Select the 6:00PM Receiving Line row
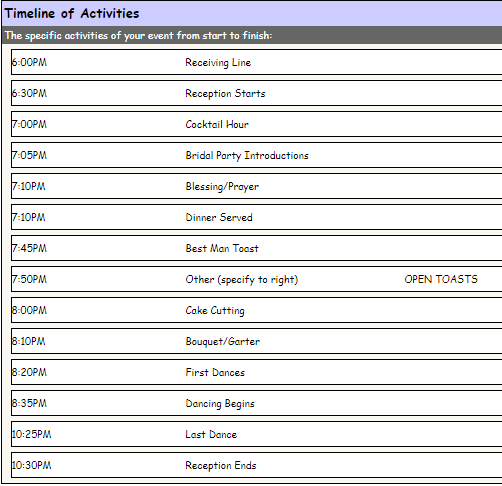This screenshot has width=502, height=486. pos(257,62)
